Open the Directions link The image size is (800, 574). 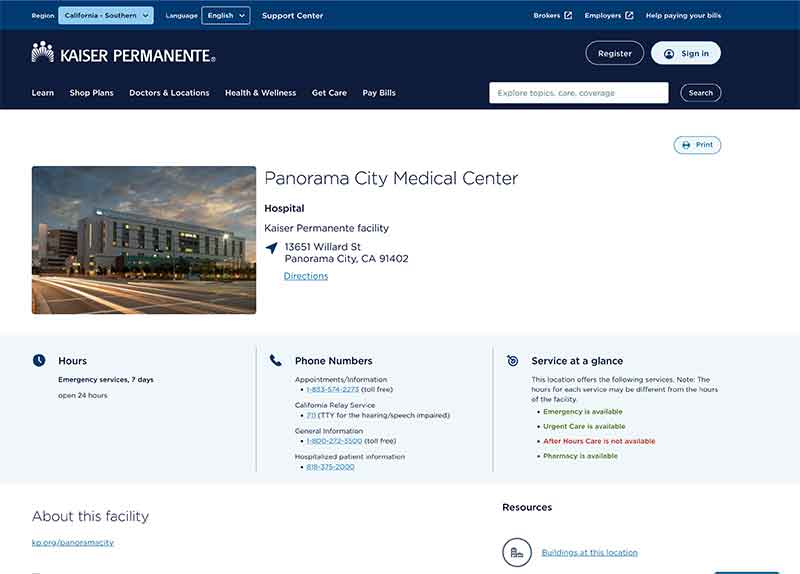pyautogui.click(x=305, y=276)
